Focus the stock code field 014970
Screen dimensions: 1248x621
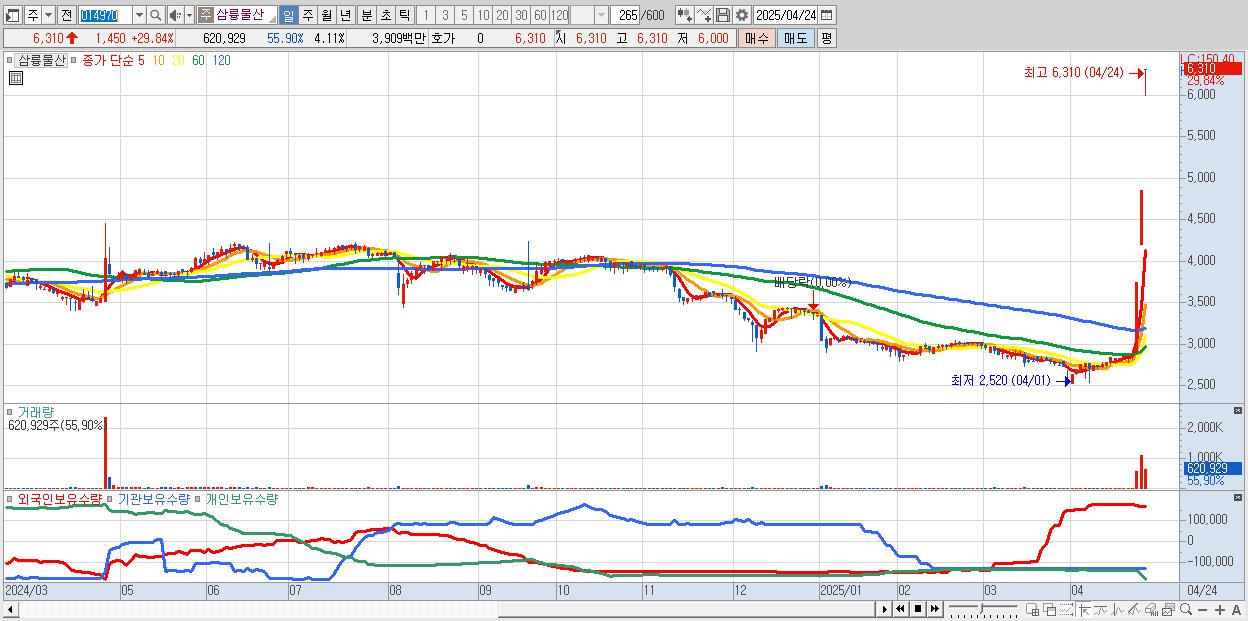tap(105, 15)
